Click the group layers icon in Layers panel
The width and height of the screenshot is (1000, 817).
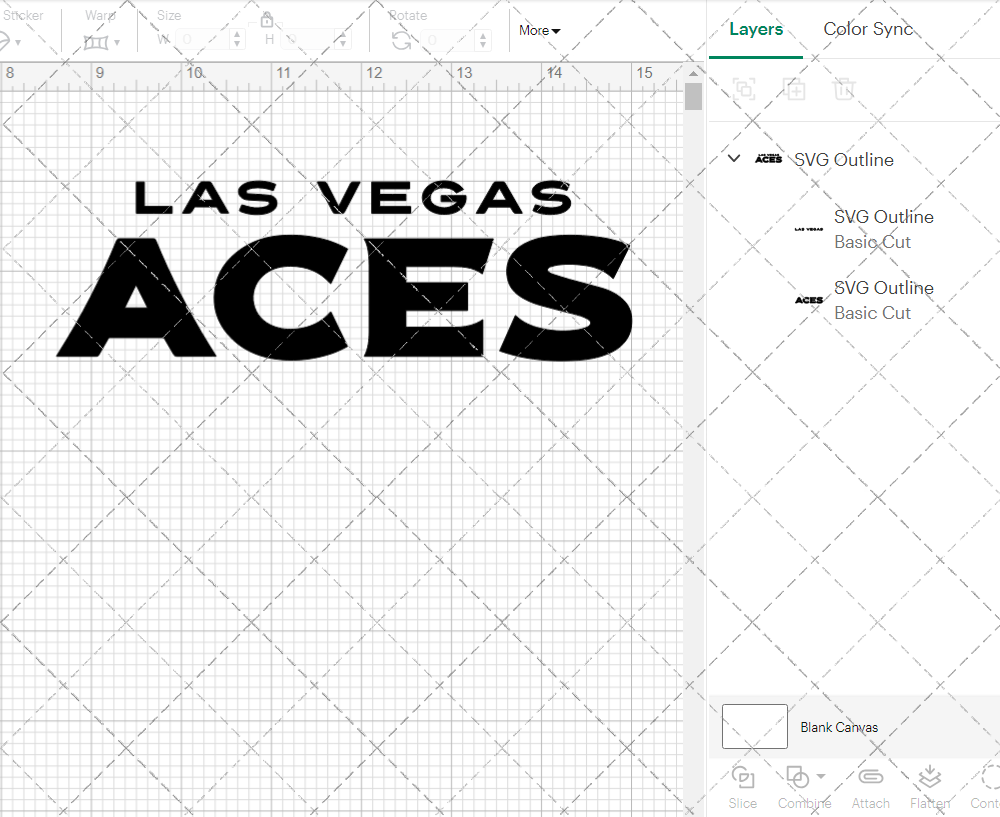pyautogui.click(x=744, y=89)
